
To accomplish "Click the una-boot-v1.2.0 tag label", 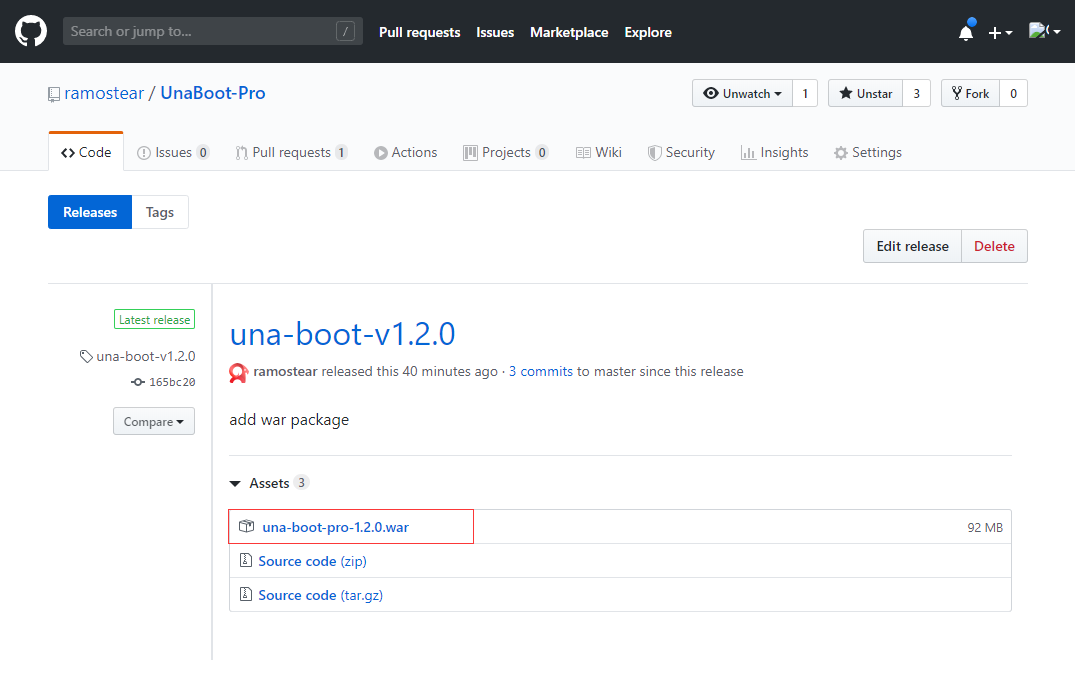I will (145, 357).
